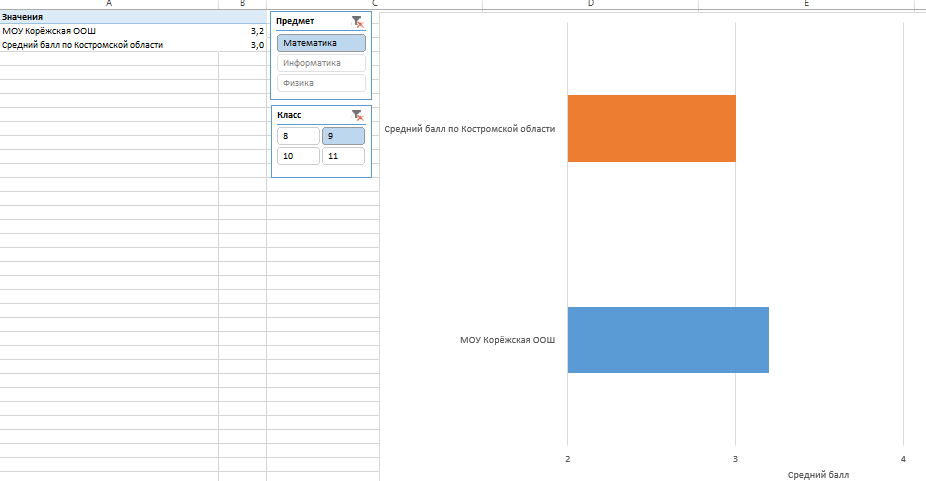Click axis value 2 on chart
Viewport: 926px width, 481px height.
(568, 459)
